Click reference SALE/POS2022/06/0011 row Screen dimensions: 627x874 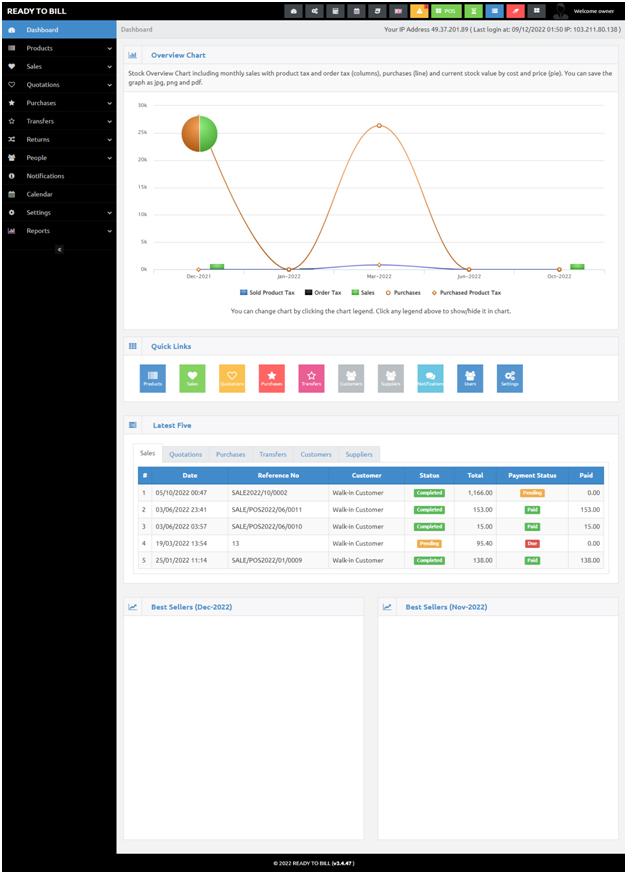pos(371,509)
